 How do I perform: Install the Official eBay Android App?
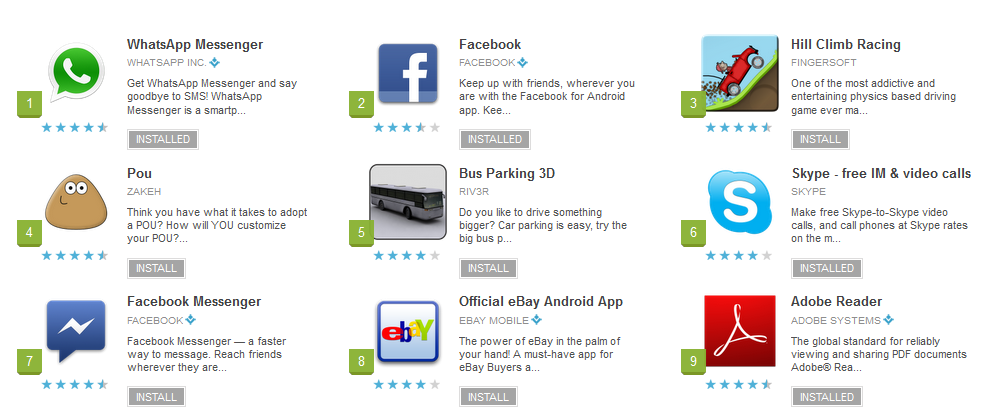(488, 397)
